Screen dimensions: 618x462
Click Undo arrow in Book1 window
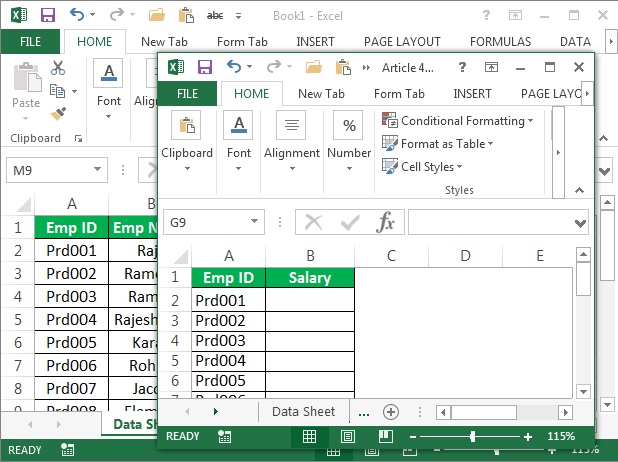pos(77,15)
